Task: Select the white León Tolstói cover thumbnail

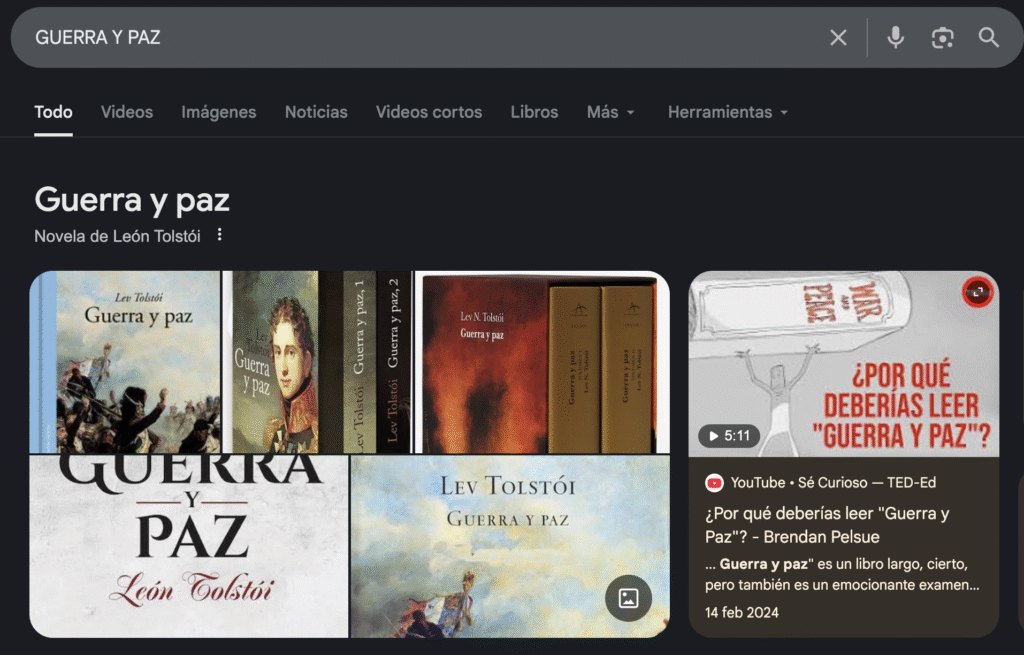Action: click(189, 546)
